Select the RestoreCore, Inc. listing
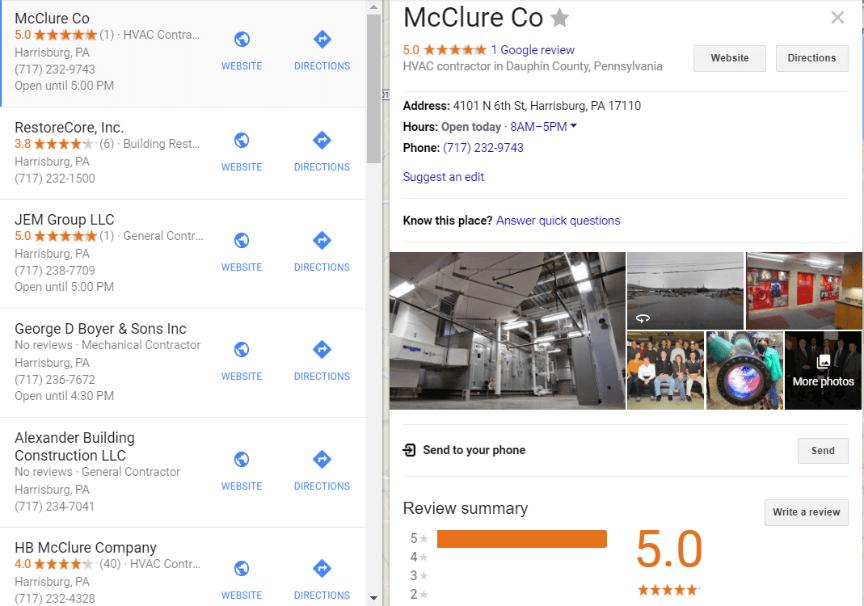 pyautogui.click(x=182, y=153)
